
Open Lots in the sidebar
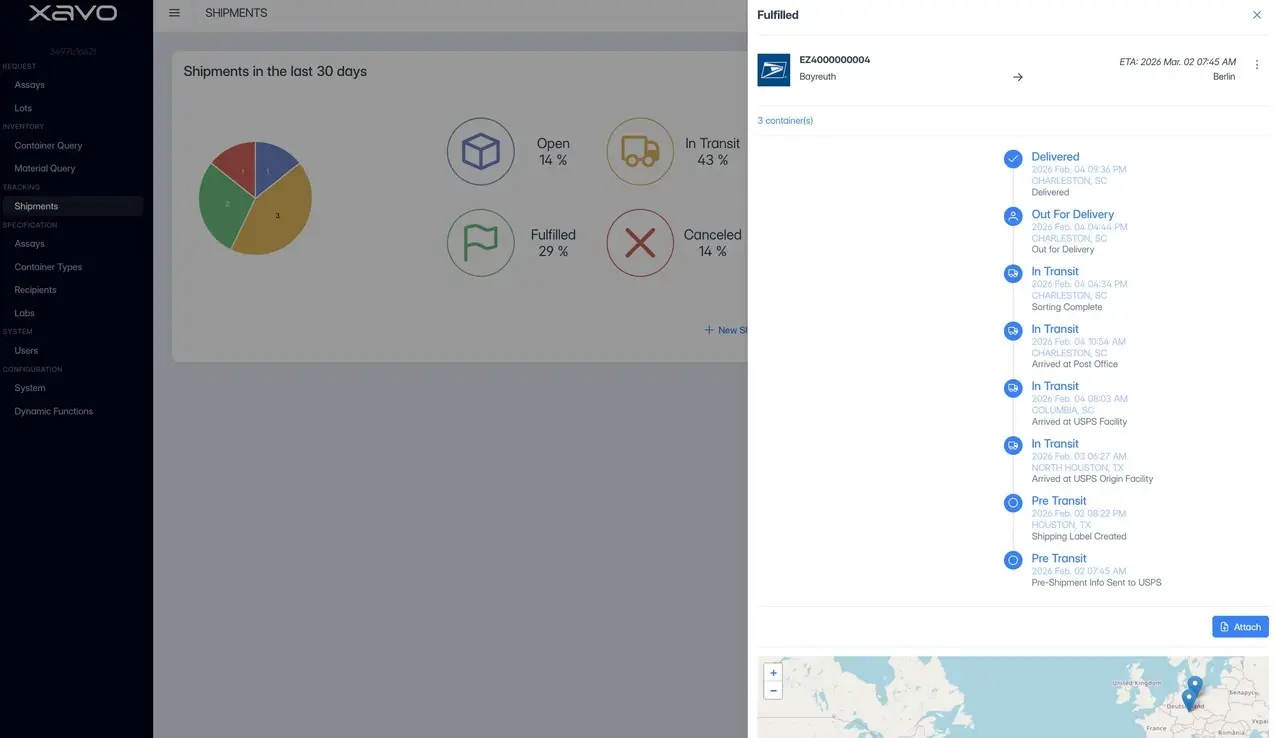[x=23, y=108]
